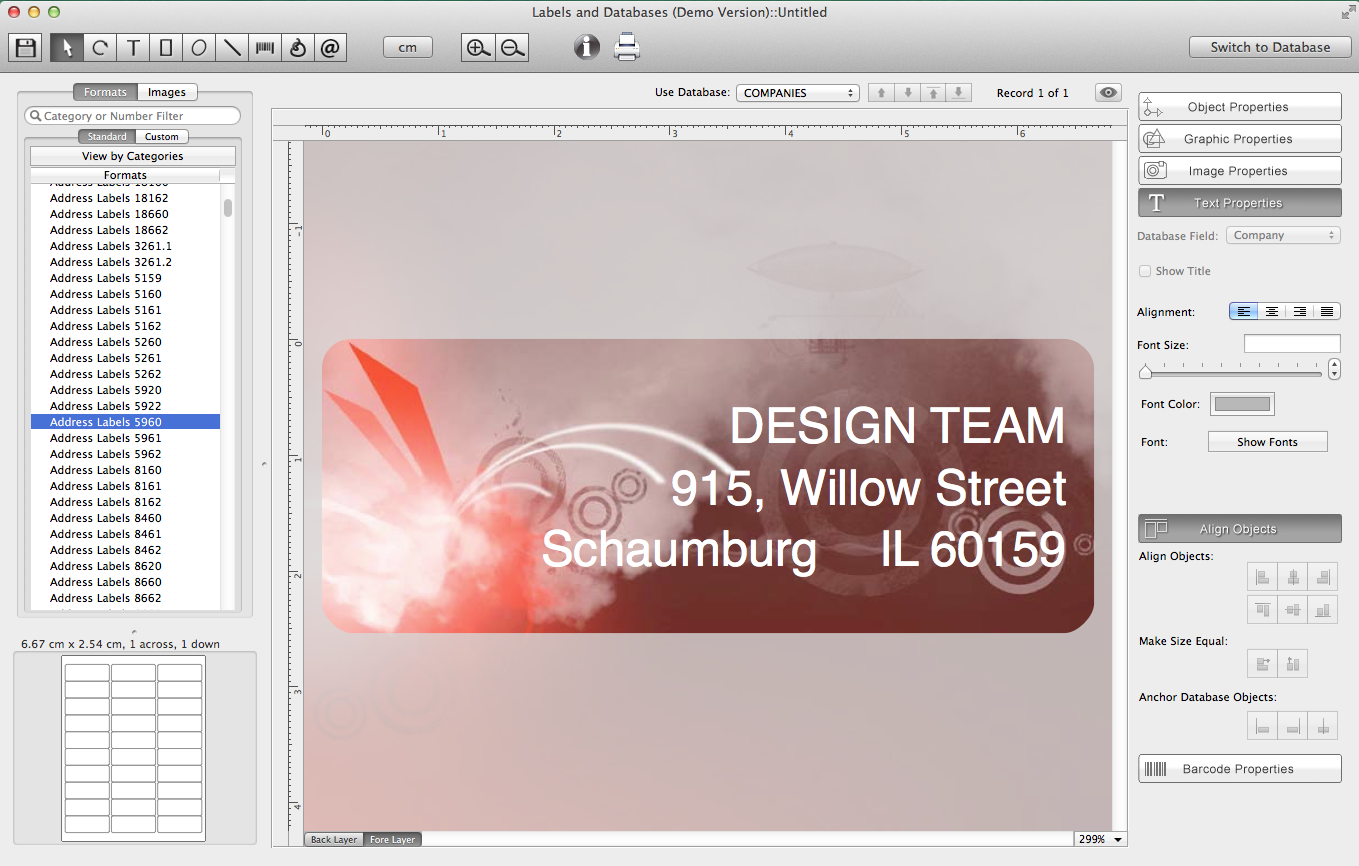
Task: Click the Switch to Database button
Action: pos(1270,47)
